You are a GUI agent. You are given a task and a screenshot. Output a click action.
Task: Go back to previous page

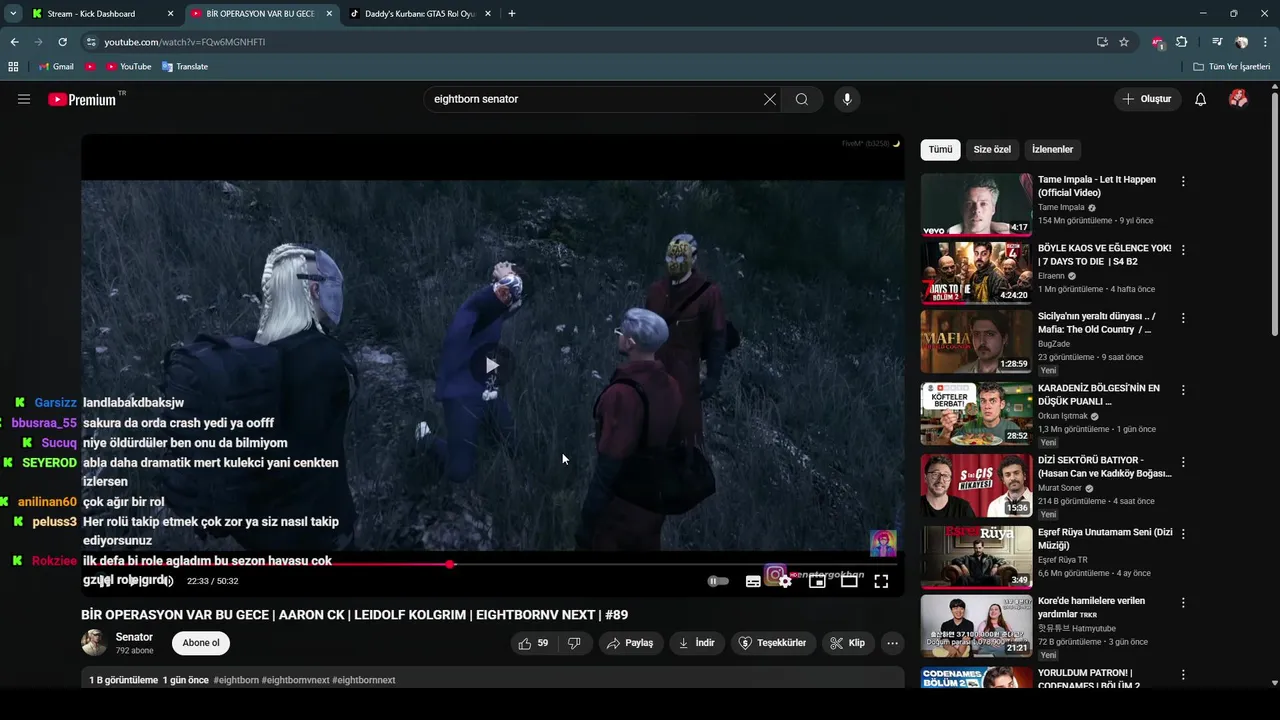pos(14,42)
